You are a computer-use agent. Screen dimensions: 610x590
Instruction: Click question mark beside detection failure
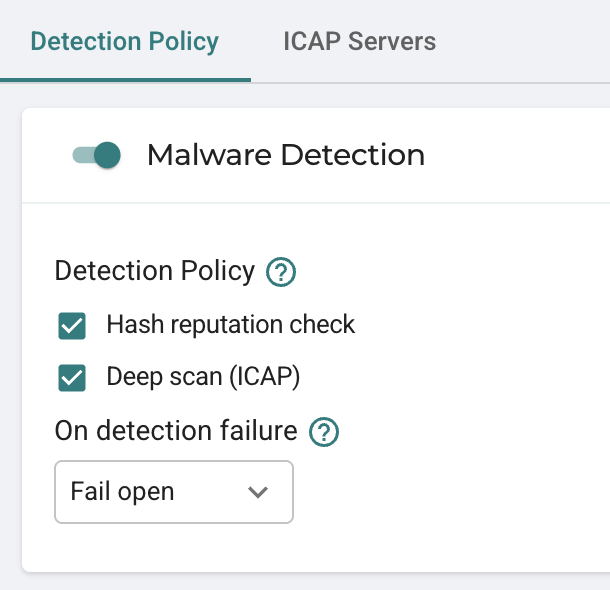tap(324, 432)
